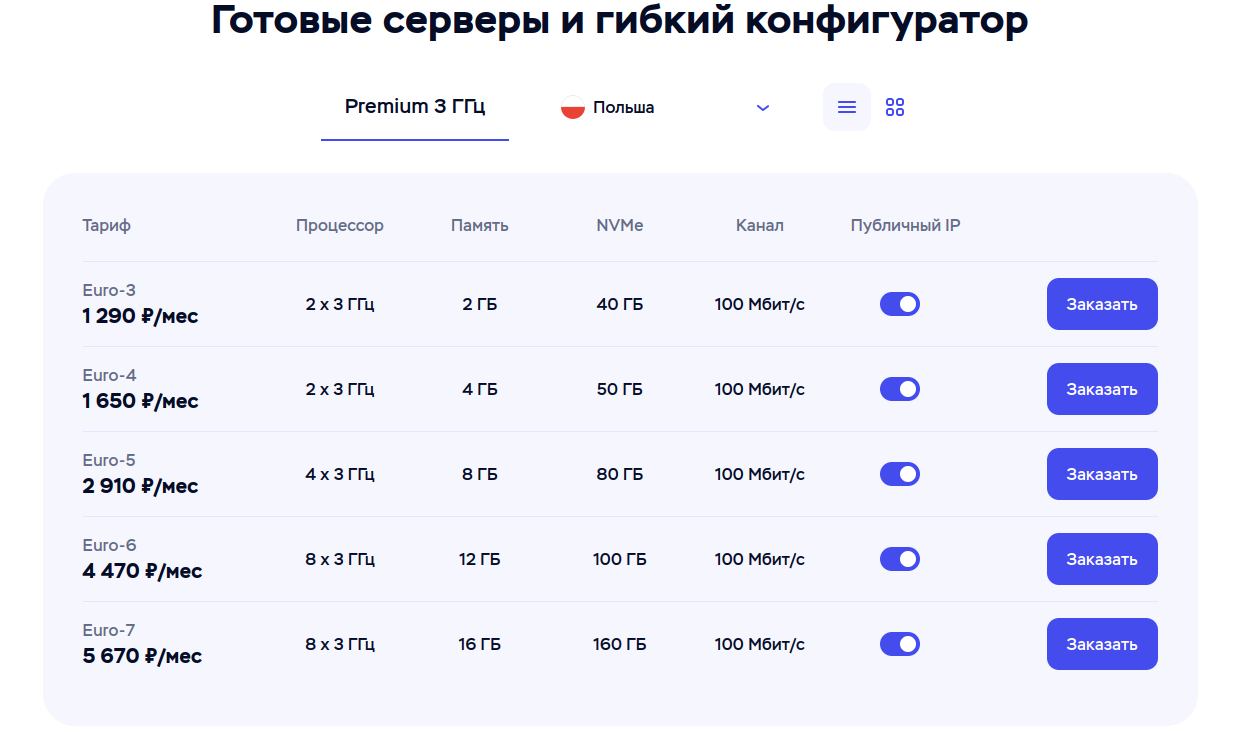Disable public IP for Euro-4
Viewport: 1247px width, 732px height.
[x=900, y=389]
